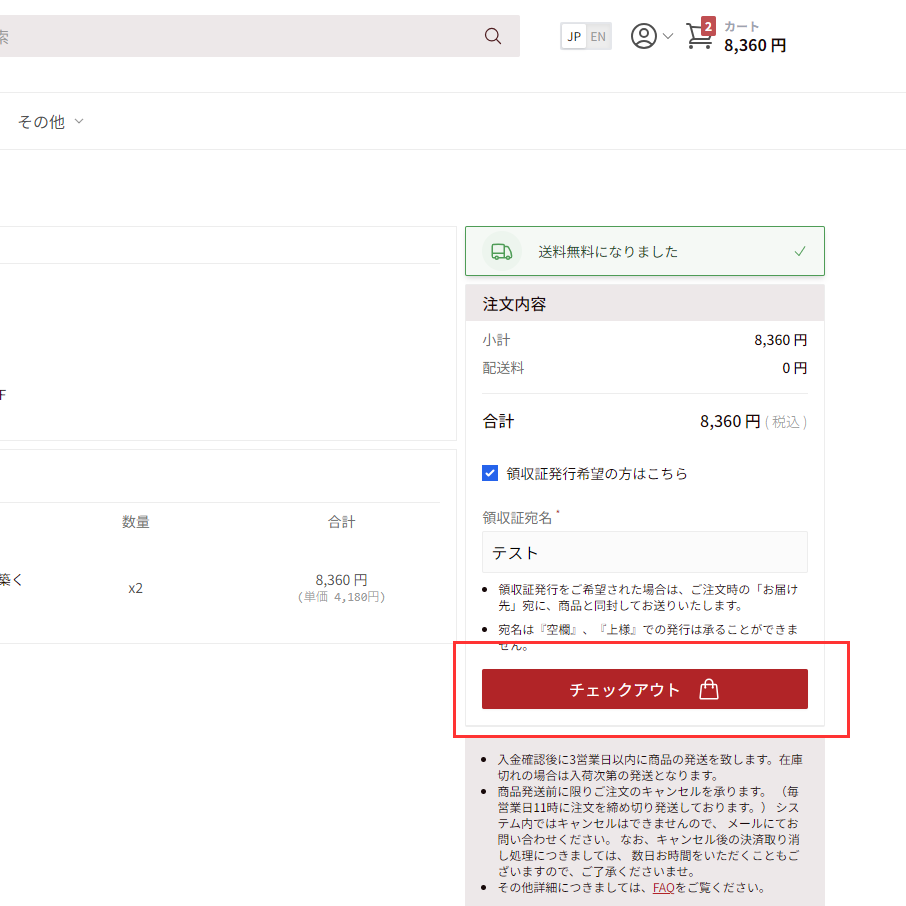Switch language to JP
The height and width of the screenshot is (906, 906).
pos(574,36)
